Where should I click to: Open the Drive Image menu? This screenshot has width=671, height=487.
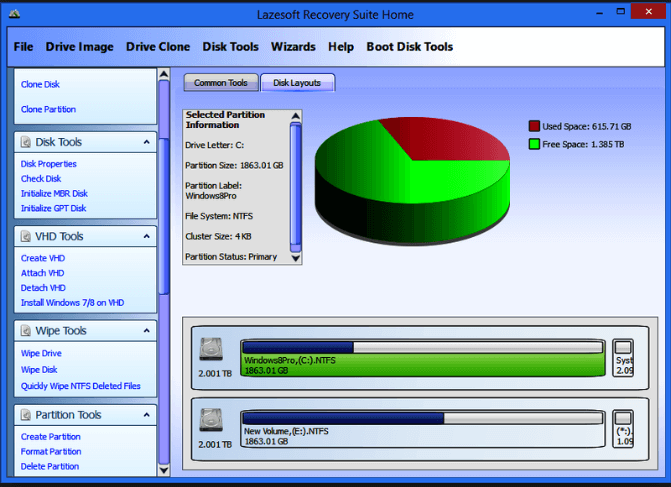point(80,47)
